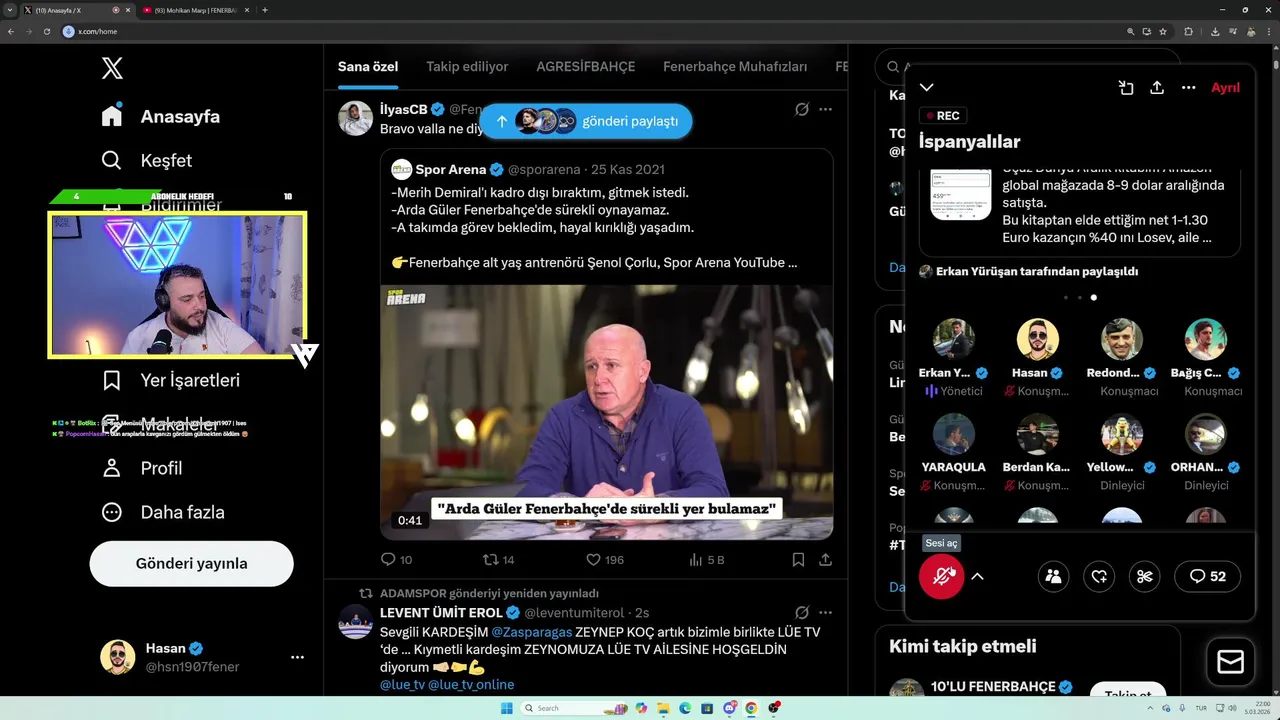The height and width of the screenshot is (720, 1280).
Task: Open @lue_tv mention link
Action: (x=402, y=684)
